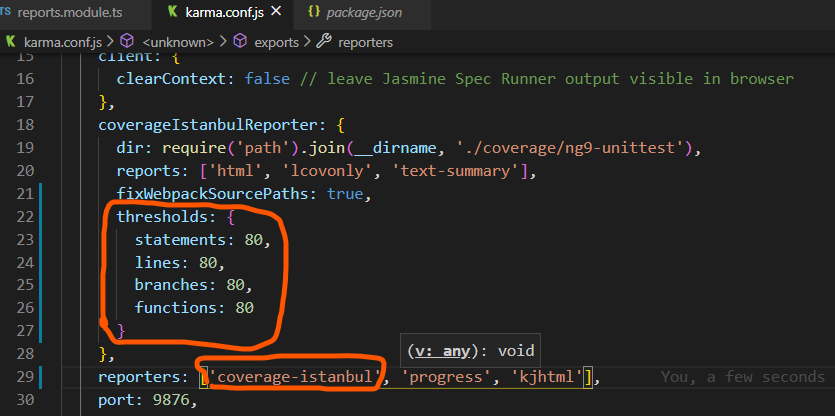Click the cube symbol icon before <unknown>
This screenshot has width=835, height=416.
128,42
